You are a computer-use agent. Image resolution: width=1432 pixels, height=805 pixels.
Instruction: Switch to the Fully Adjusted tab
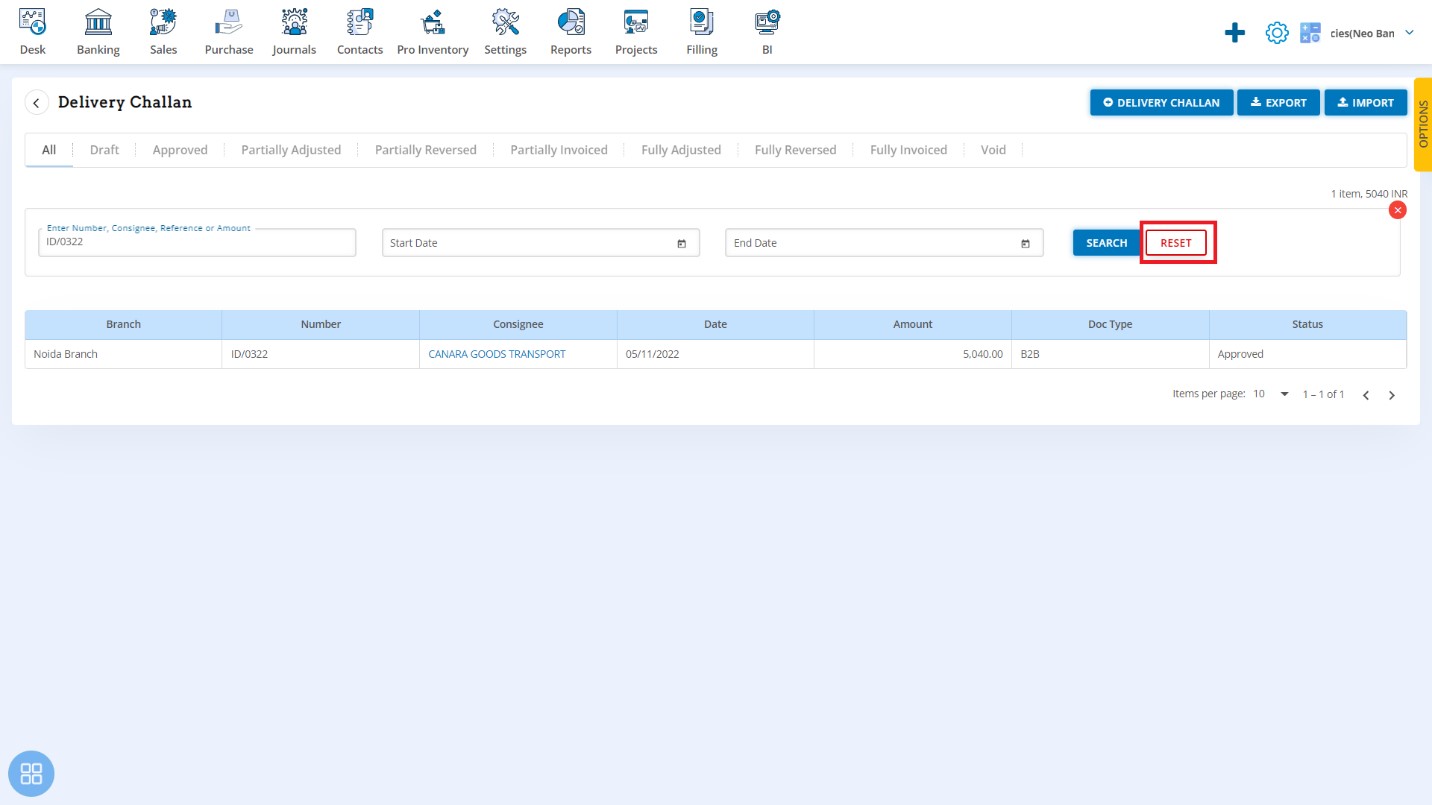tap(681, 150)
